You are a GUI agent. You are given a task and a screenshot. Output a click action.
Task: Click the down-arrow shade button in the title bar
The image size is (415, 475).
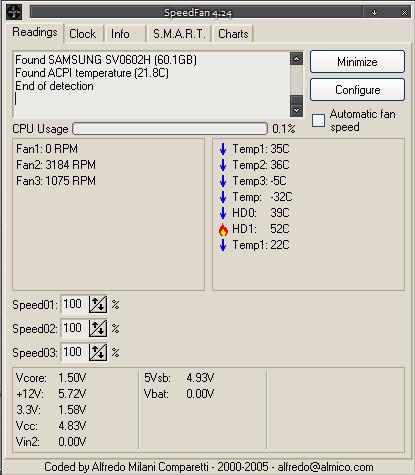374,12
